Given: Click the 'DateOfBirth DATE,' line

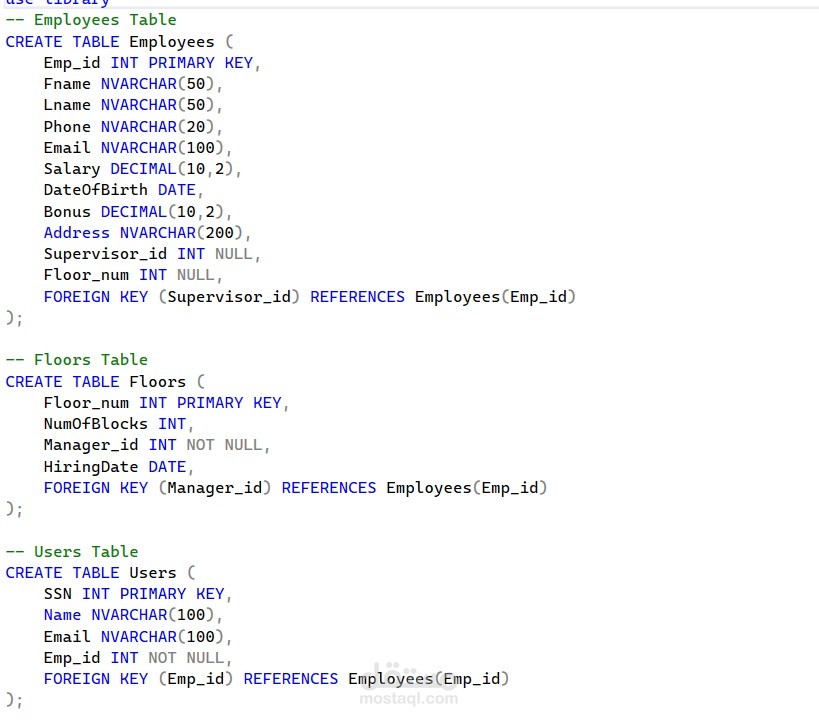Looking at the screenshot, I should pos(123,190).
